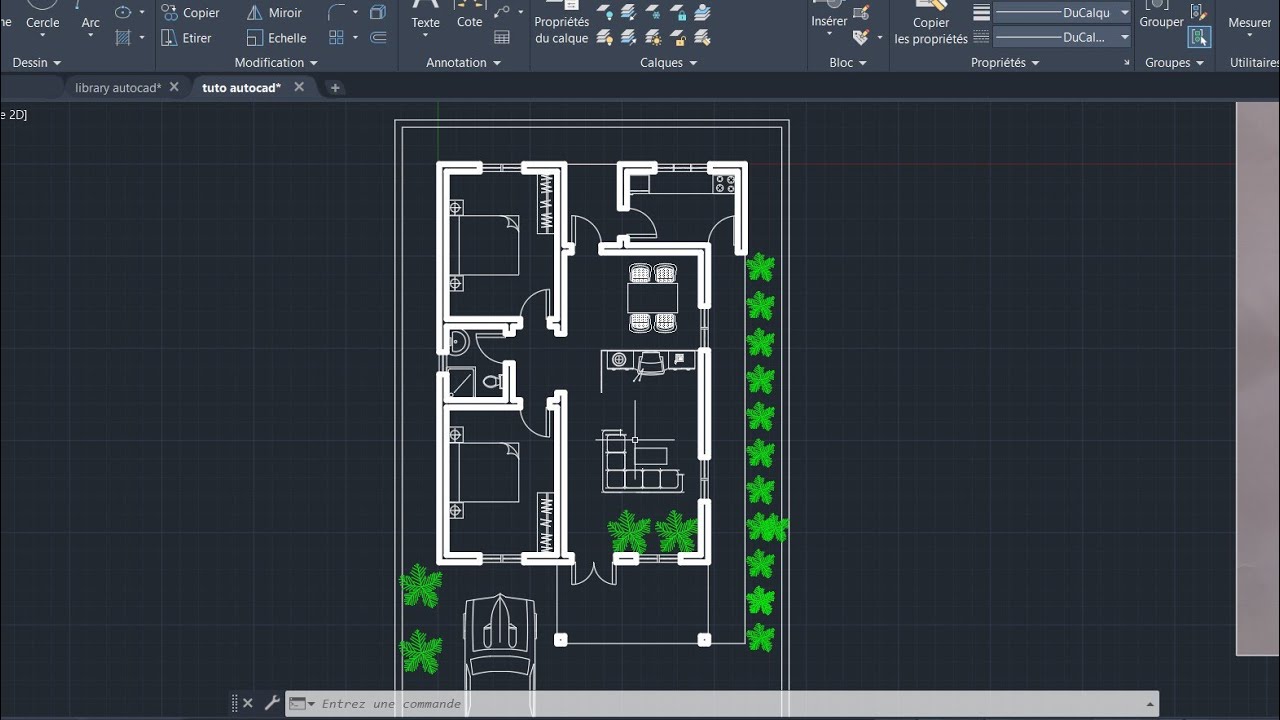Image resolution: width=1280 pixels, height=720 pixels.
Task: Open the upper DuCalqu lineweight dropdown
Action: [1124, 13]
